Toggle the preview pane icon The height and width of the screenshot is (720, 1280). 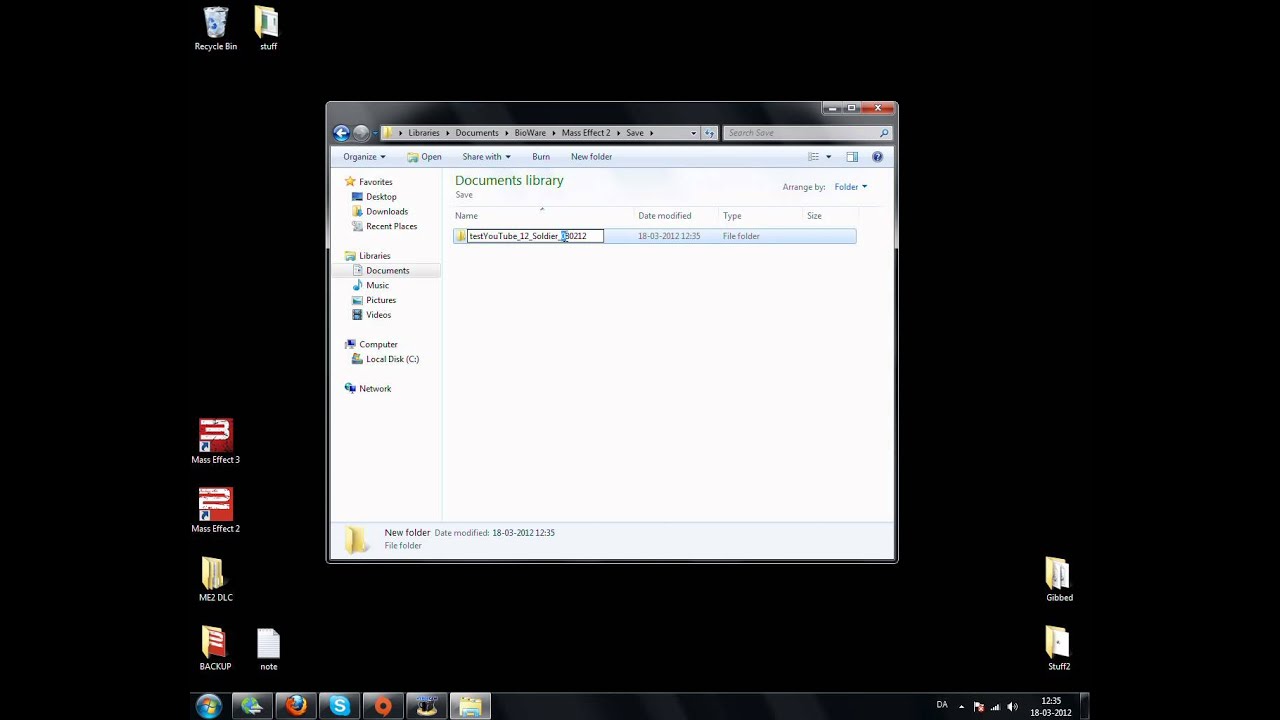point(852,157)
